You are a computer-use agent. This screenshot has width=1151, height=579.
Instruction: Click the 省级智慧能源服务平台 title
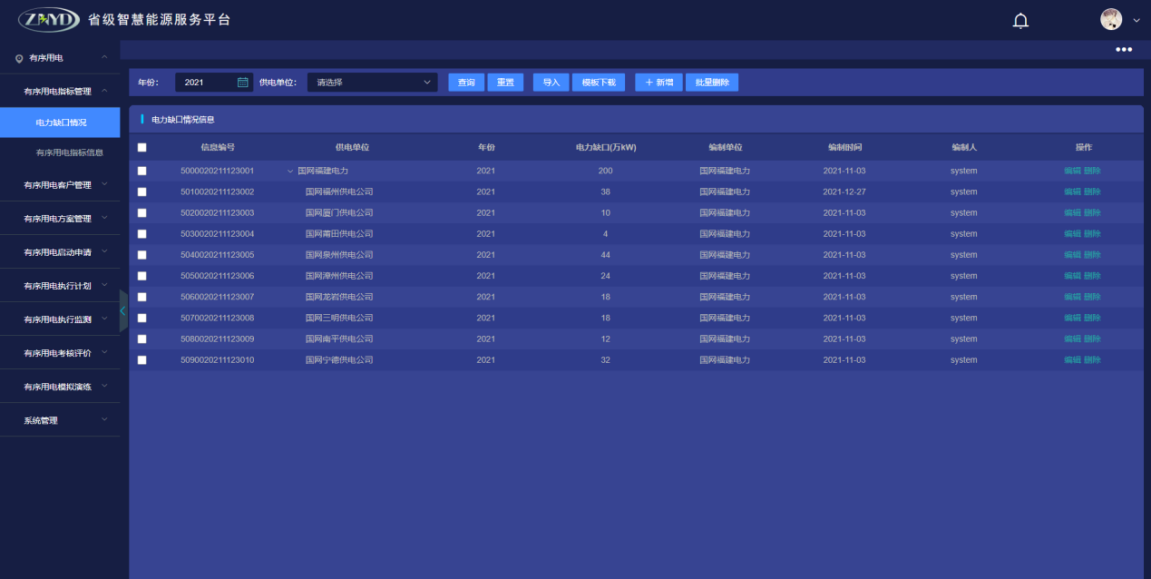pos(159,20)
